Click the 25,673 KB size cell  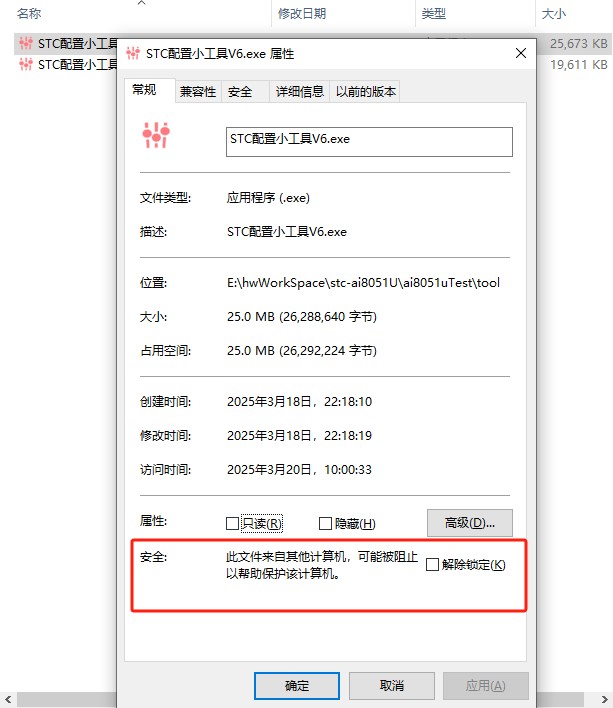[x=578, y=43]
